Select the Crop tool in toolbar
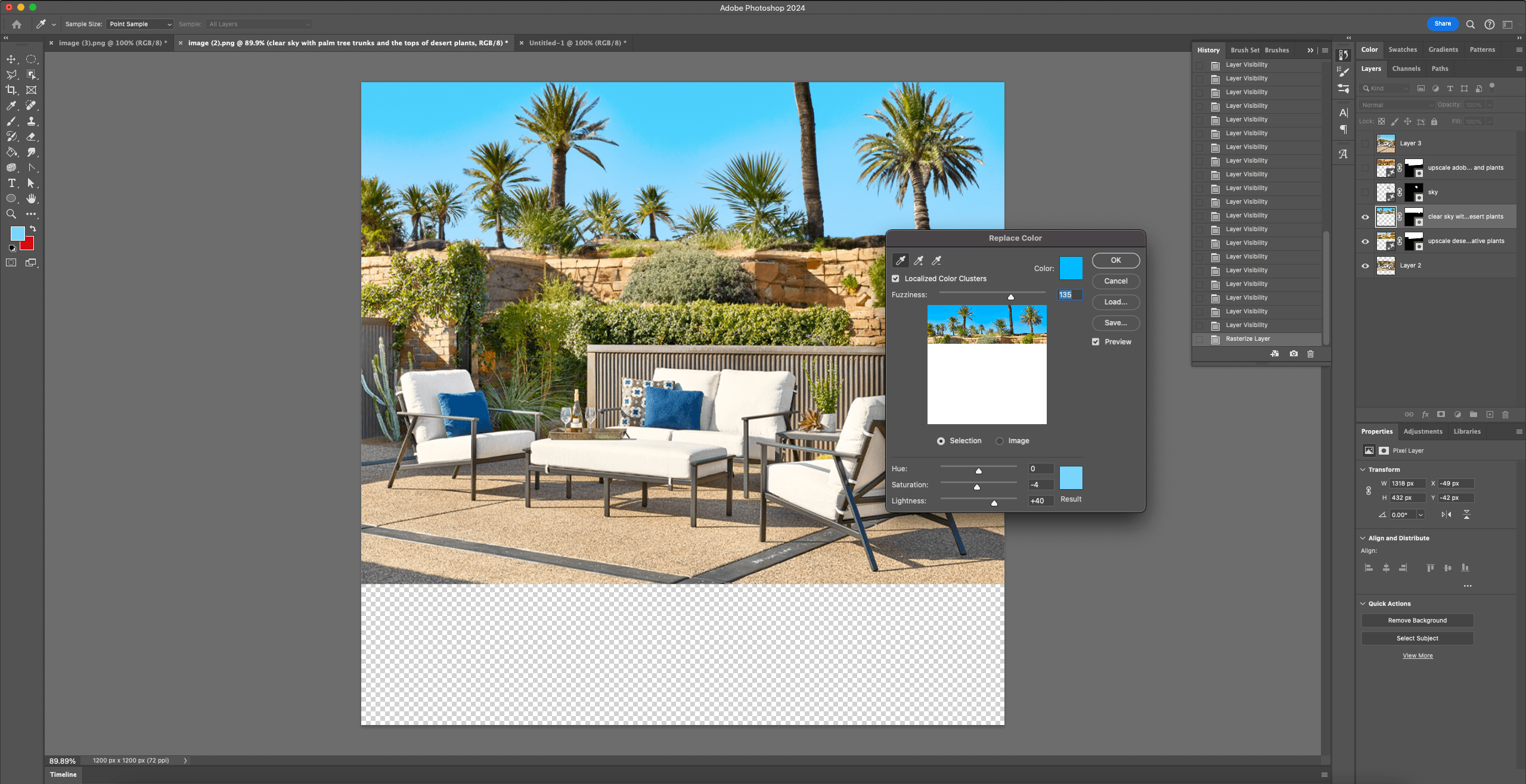 (x=11, y=90)
